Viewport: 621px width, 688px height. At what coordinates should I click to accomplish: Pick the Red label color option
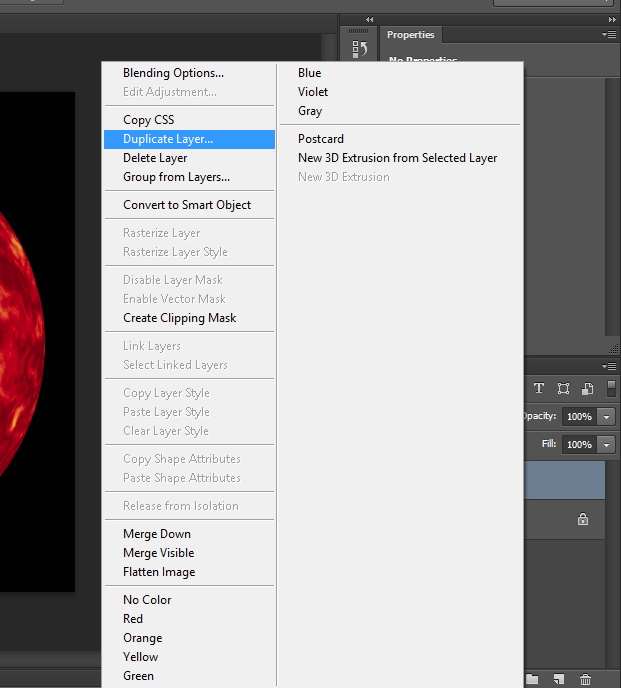[x=132, y=619]
